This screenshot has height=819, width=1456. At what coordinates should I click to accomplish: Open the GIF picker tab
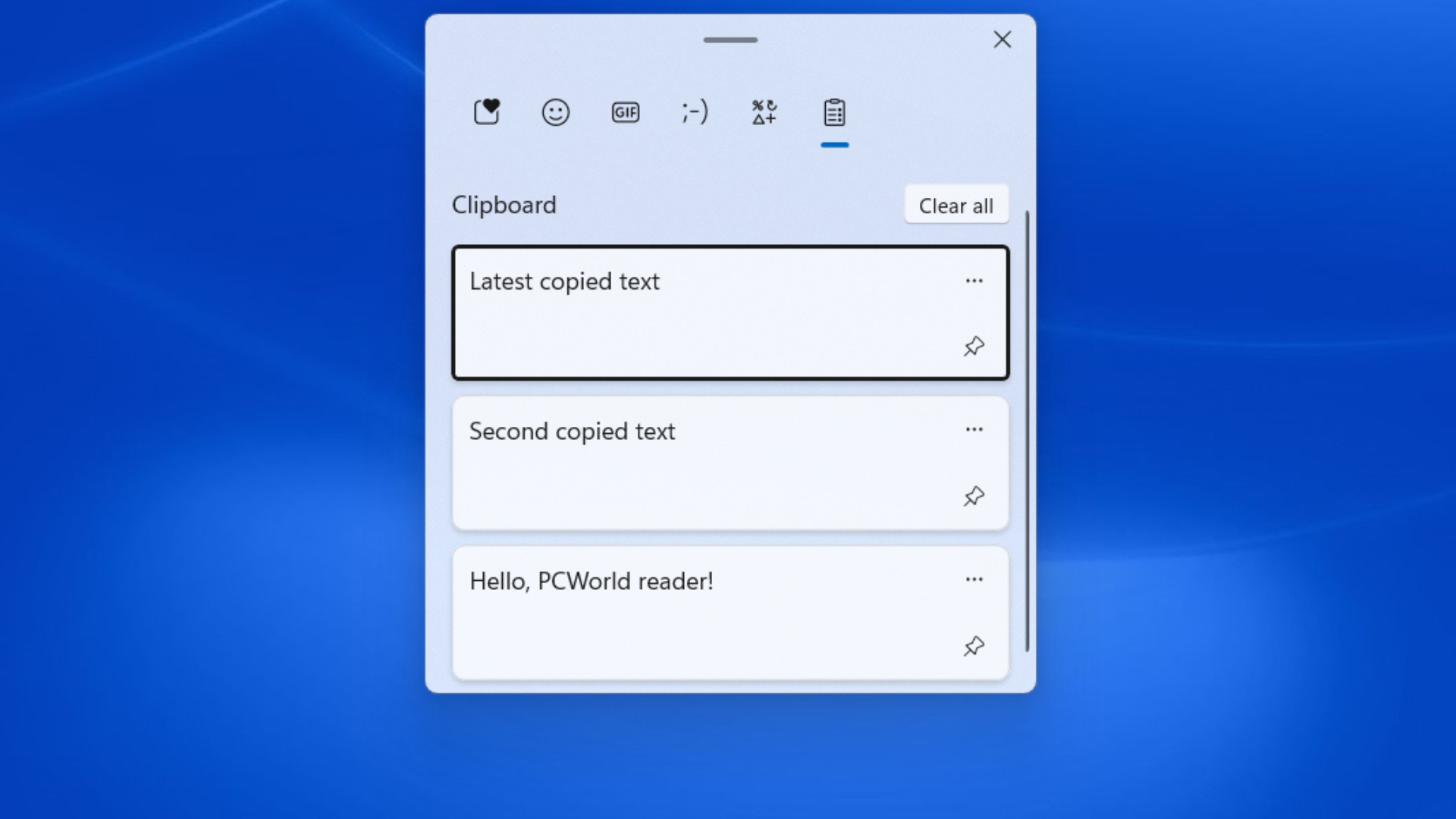click(626, 112)
